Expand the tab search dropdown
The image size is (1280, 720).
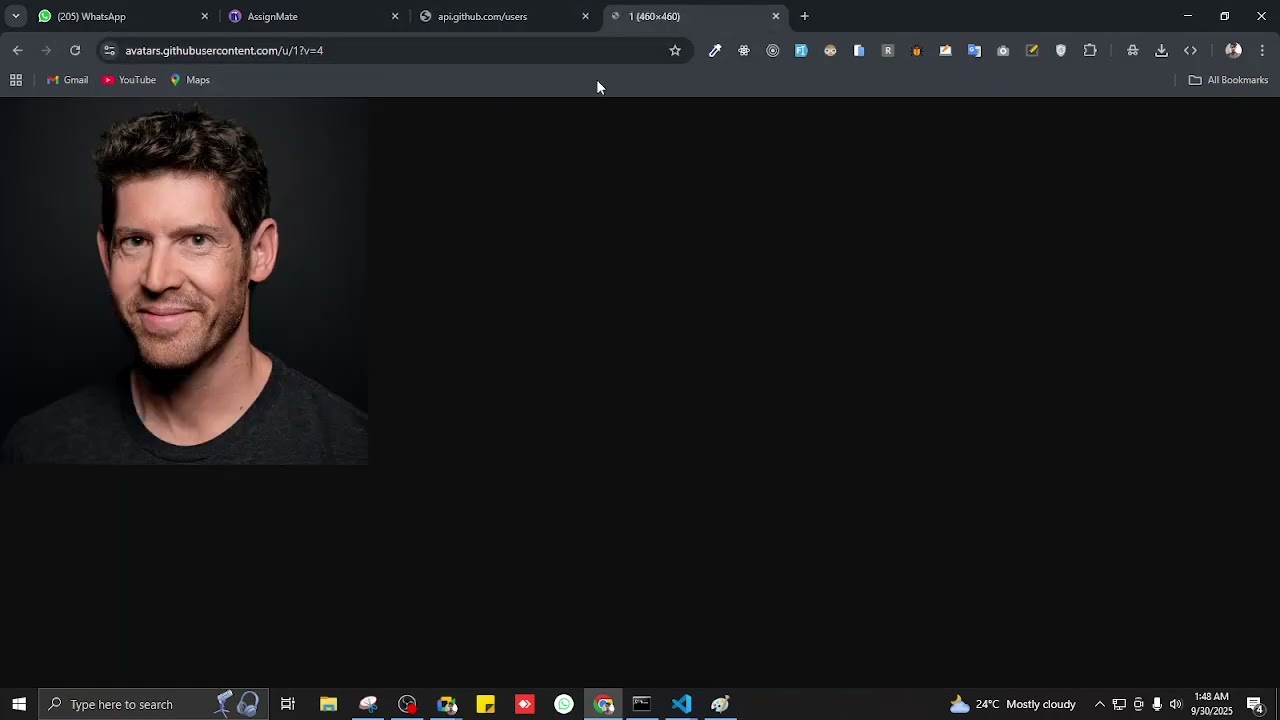pyautogui.click(x=15, y=16)
